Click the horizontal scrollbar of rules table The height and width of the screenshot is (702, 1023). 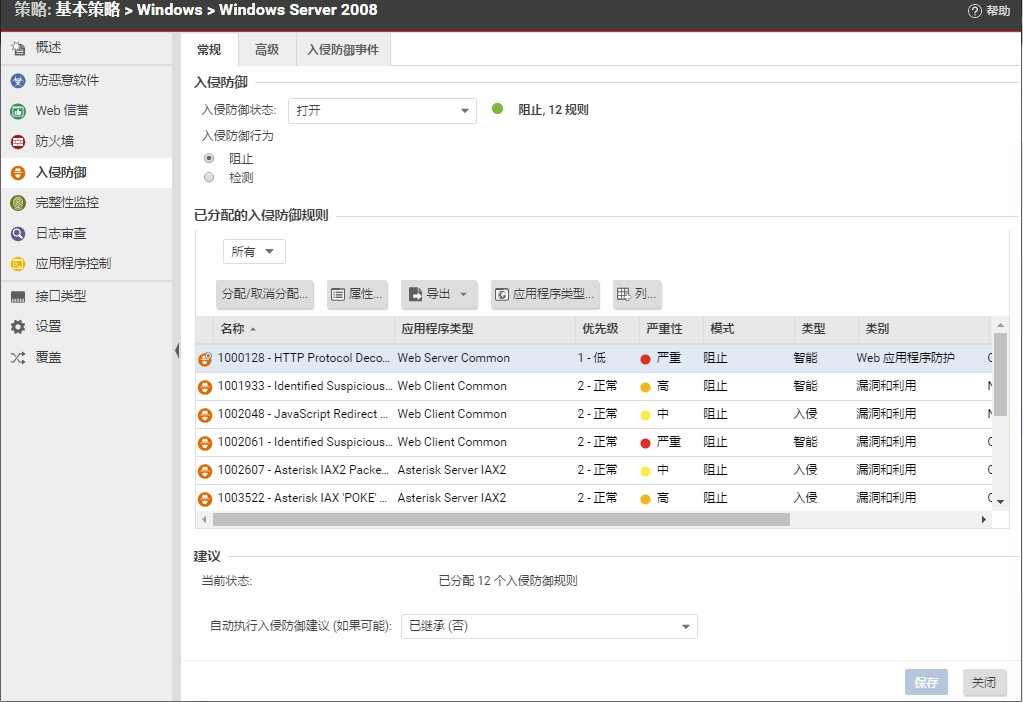(x=500, y=520)
